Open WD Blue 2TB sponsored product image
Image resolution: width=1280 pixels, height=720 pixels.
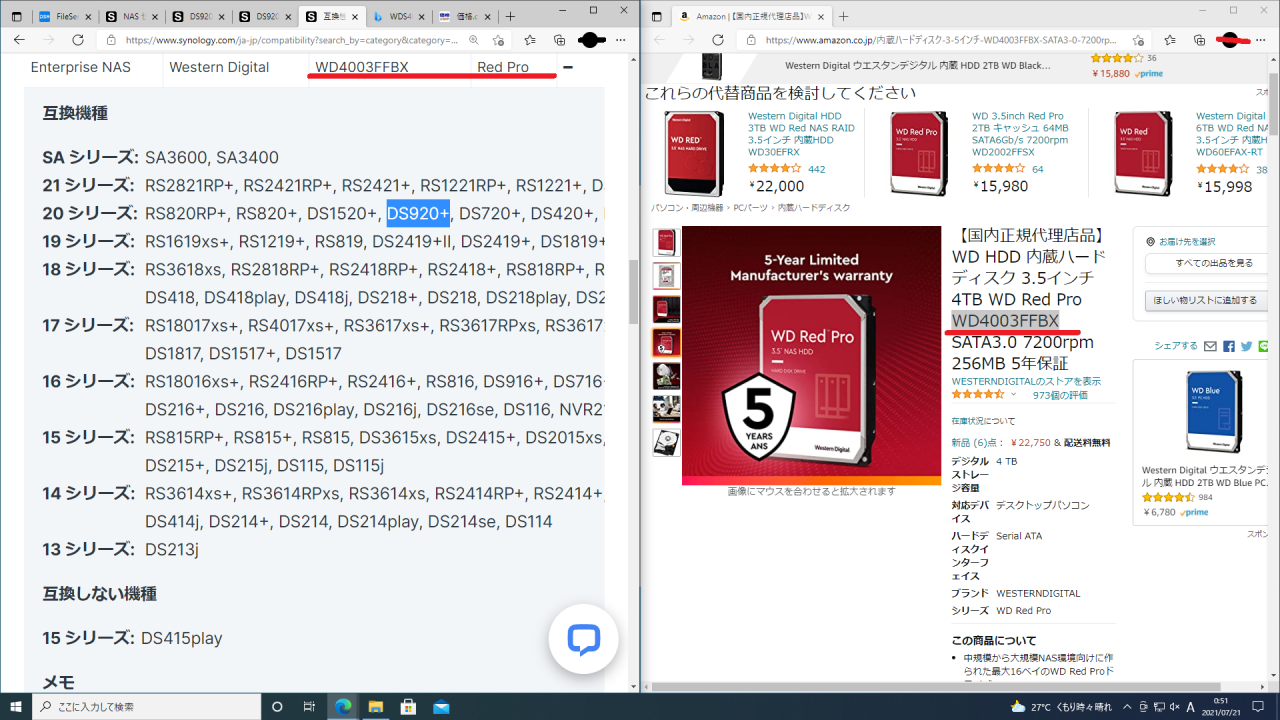click(x=1213, y=410)
